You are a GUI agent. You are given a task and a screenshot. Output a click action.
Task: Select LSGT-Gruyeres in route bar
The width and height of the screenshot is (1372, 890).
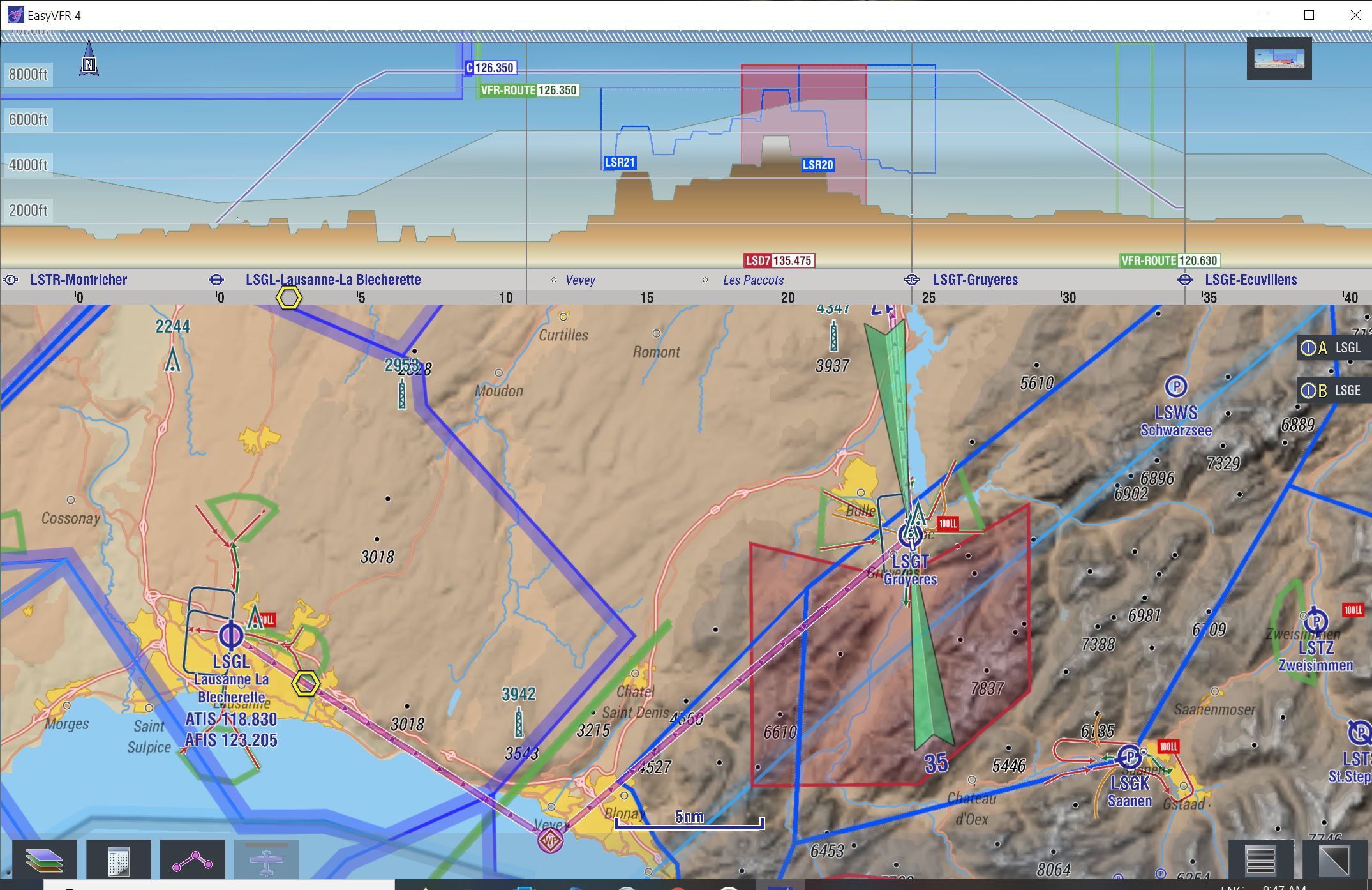pos(974,280)
